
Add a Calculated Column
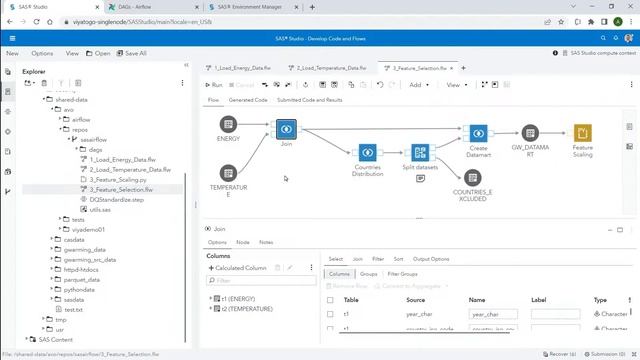[x=238, y=268]
